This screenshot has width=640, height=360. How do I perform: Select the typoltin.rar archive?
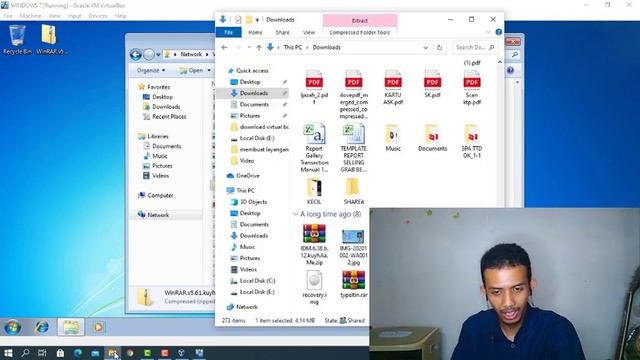coord(353,284)
